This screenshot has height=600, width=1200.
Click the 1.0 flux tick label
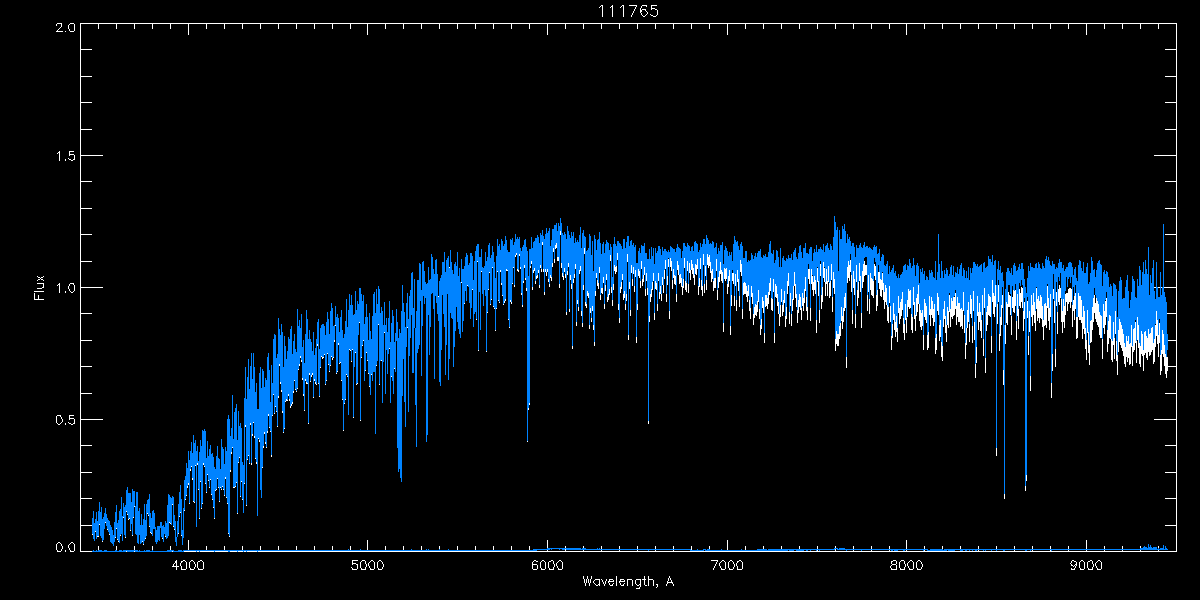pos(65,288)
